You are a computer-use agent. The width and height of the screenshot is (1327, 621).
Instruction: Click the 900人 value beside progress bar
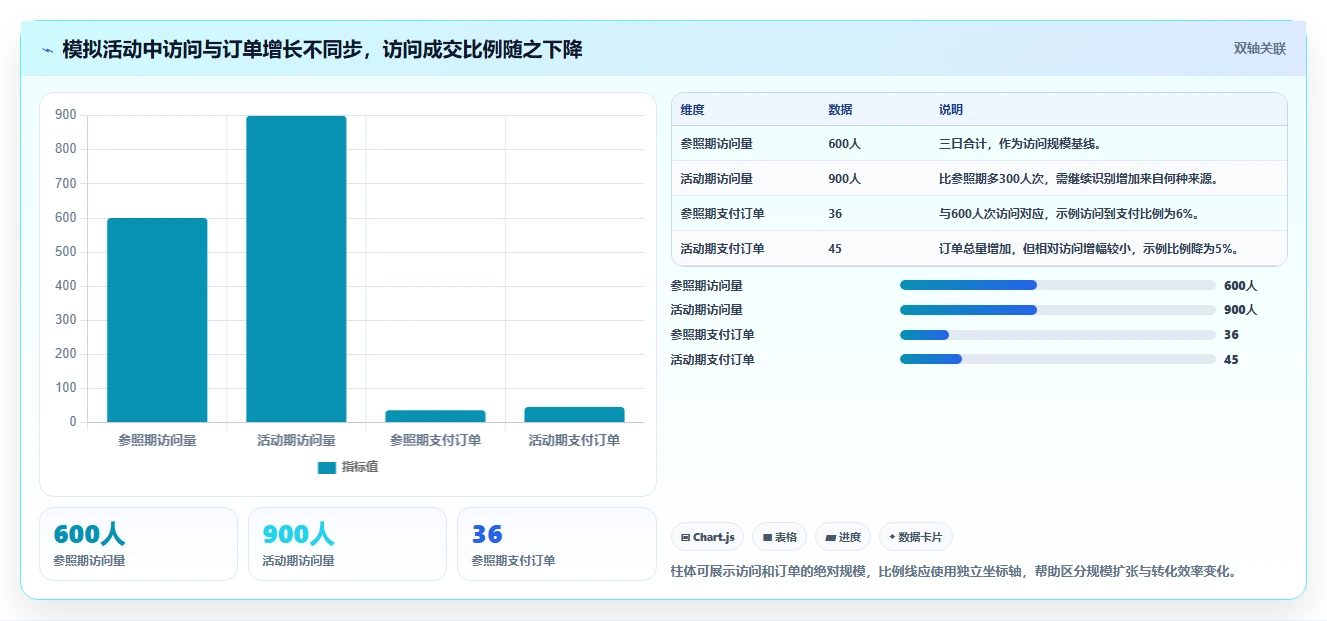click(x=1240, y=310)
